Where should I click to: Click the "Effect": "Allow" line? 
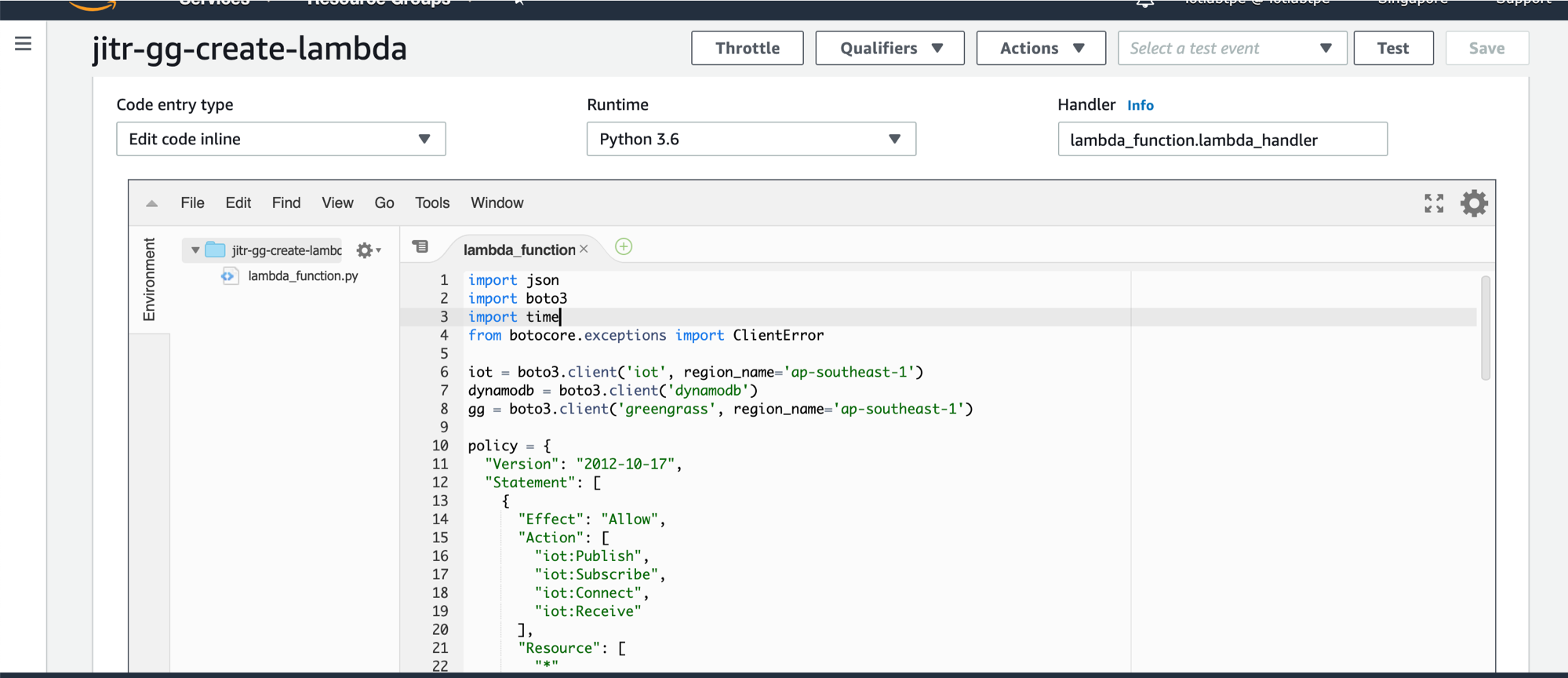click(591, 519)
